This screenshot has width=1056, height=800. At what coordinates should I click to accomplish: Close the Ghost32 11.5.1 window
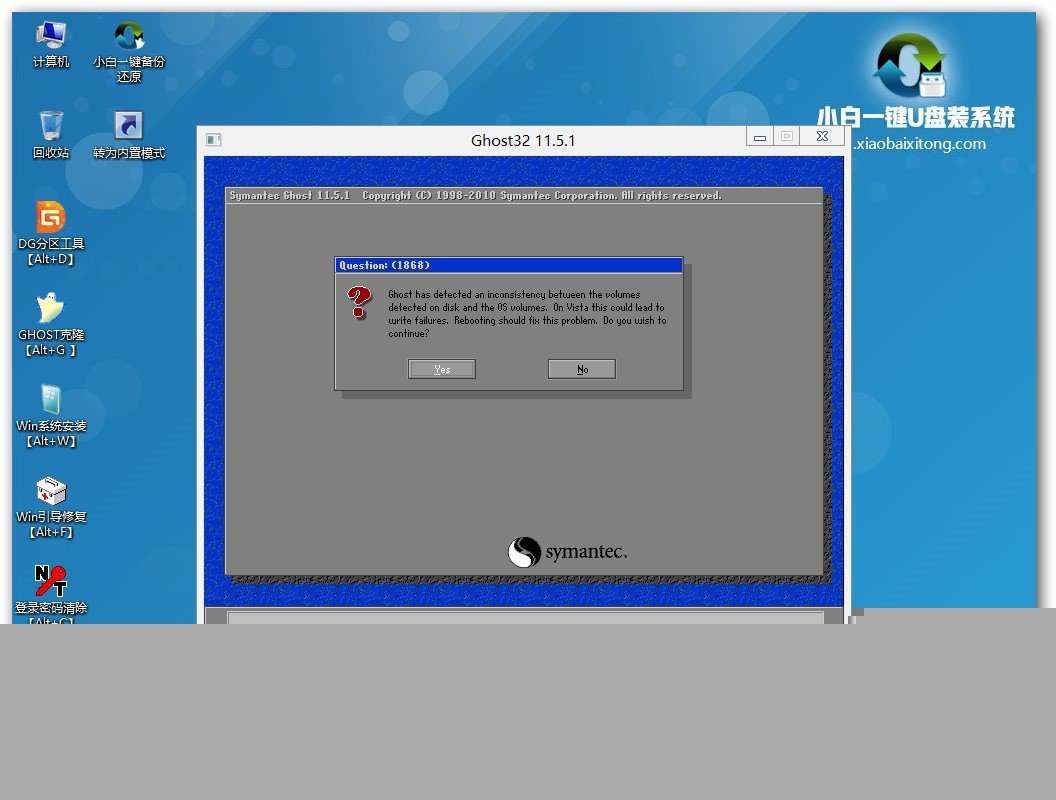823,137
